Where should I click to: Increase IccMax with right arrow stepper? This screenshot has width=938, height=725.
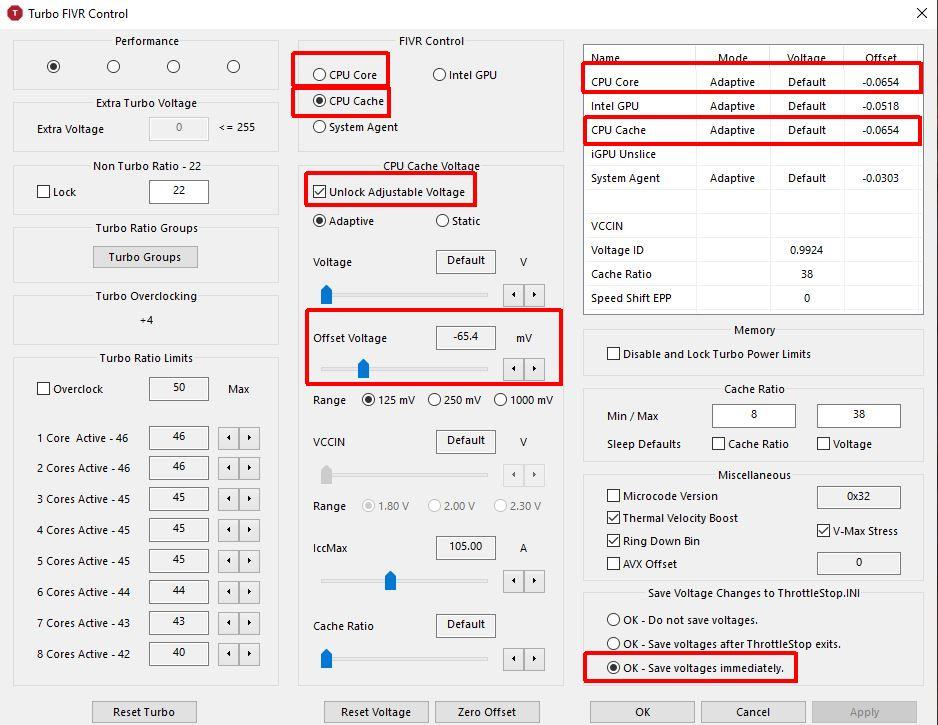pos(534,581)
